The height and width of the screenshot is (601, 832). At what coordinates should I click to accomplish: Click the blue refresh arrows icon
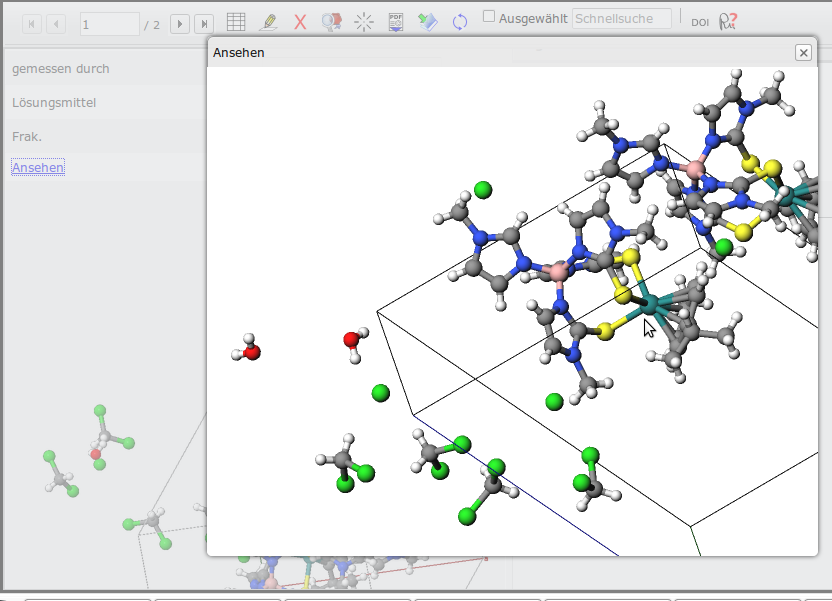coord(460,22)
